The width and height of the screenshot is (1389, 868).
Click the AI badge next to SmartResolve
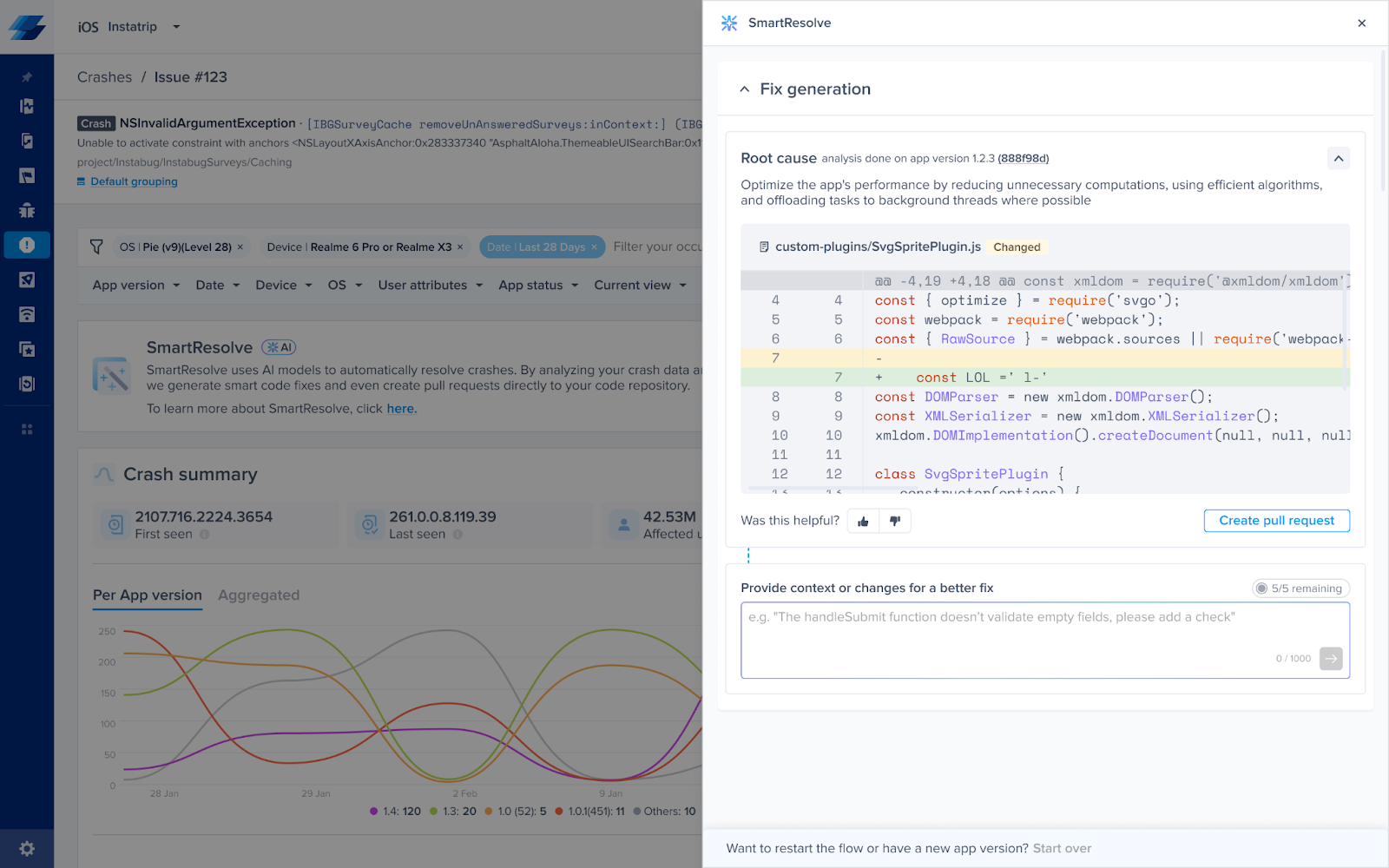pyautogui.click(x=280, y=347)
